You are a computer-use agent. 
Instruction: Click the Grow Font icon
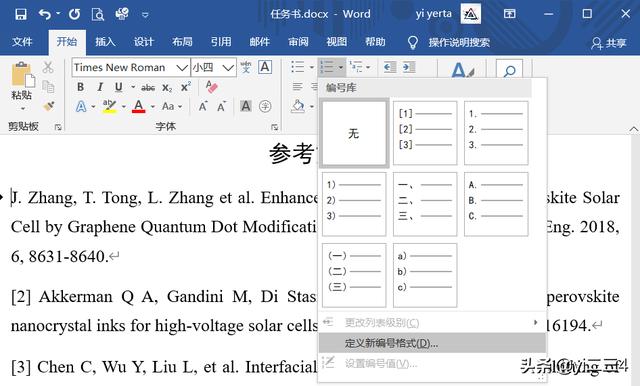pos(203,106)
